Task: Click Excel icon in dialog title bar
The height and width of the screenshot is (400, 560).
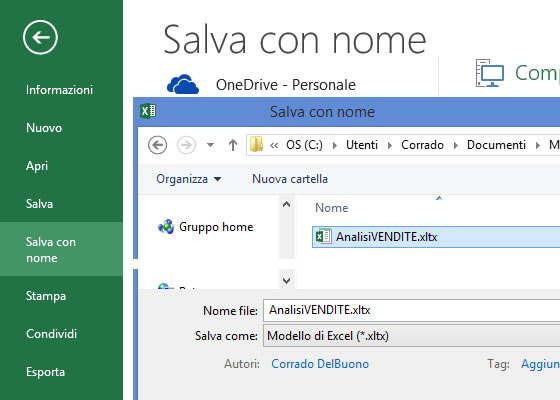Action: pyautogui.click(x=148, y=111)
